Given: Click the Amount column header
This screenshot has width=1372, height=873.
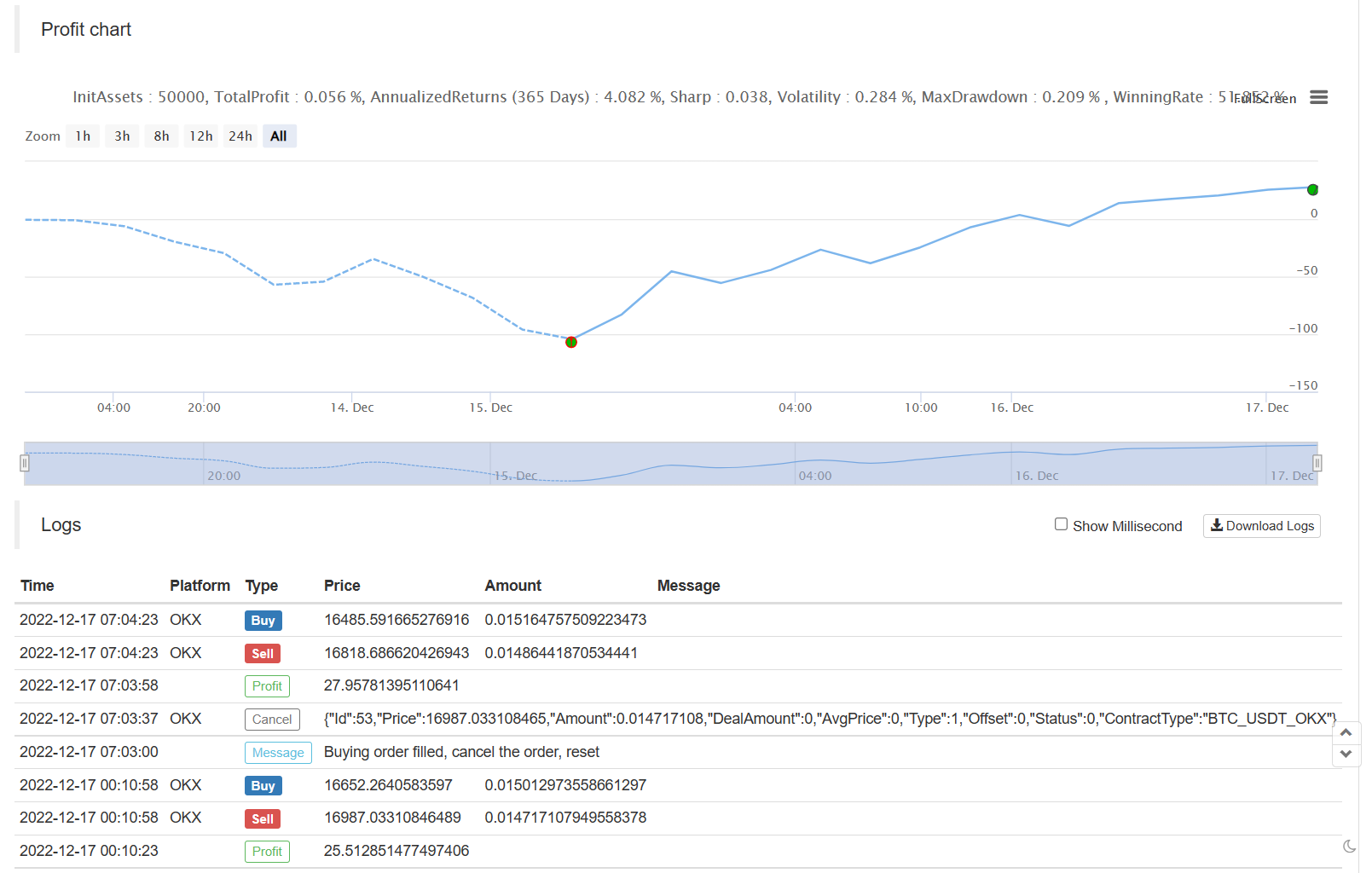Looking at the screenshot, I should (x=513, y=586).
